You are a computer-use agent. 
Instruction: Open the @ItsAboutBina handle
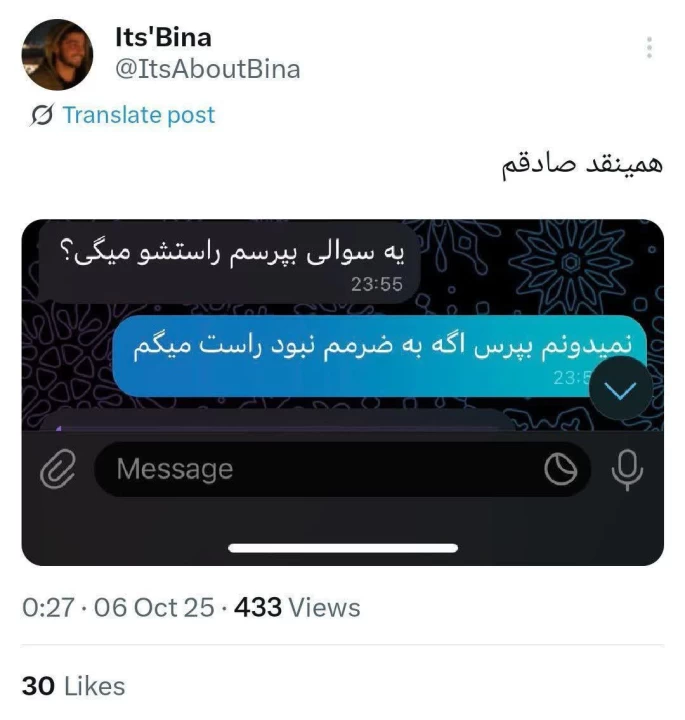click(208, 69)
